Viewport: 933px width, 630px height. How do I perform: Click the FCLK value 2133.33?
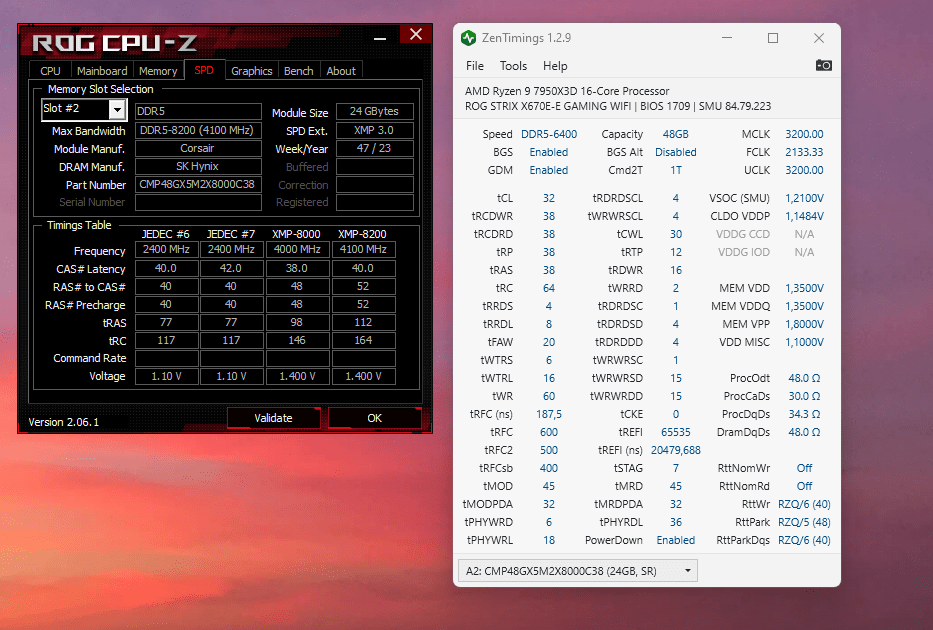(804, 152)
